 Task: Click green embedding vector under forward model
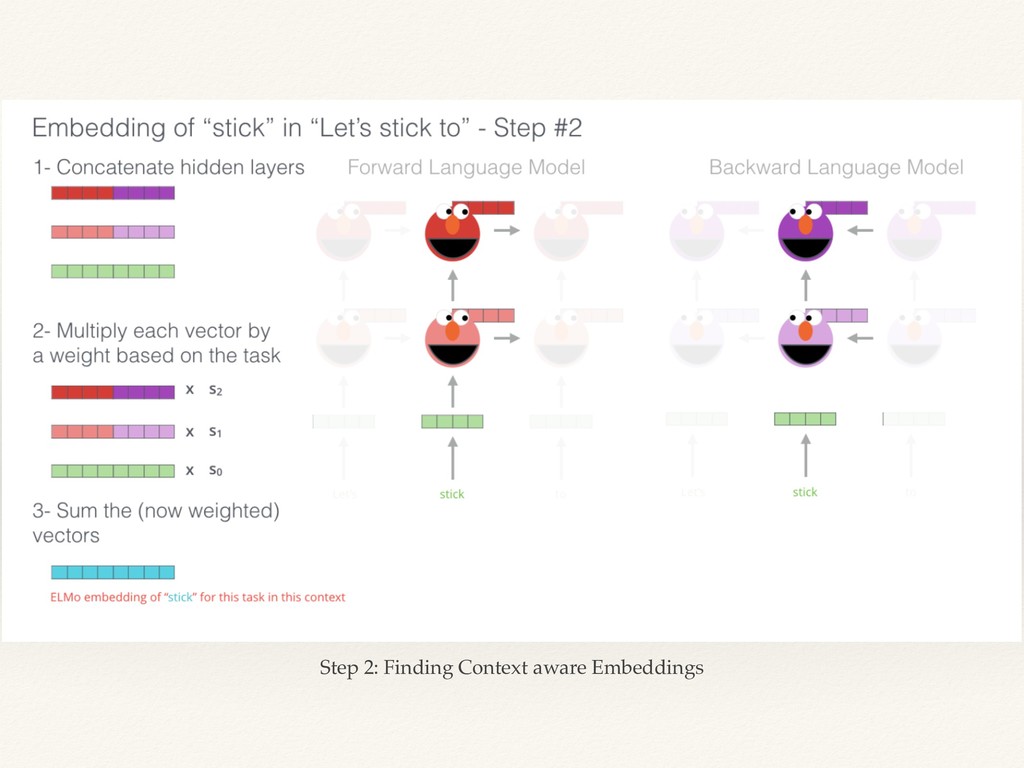[x=452, y=422]
